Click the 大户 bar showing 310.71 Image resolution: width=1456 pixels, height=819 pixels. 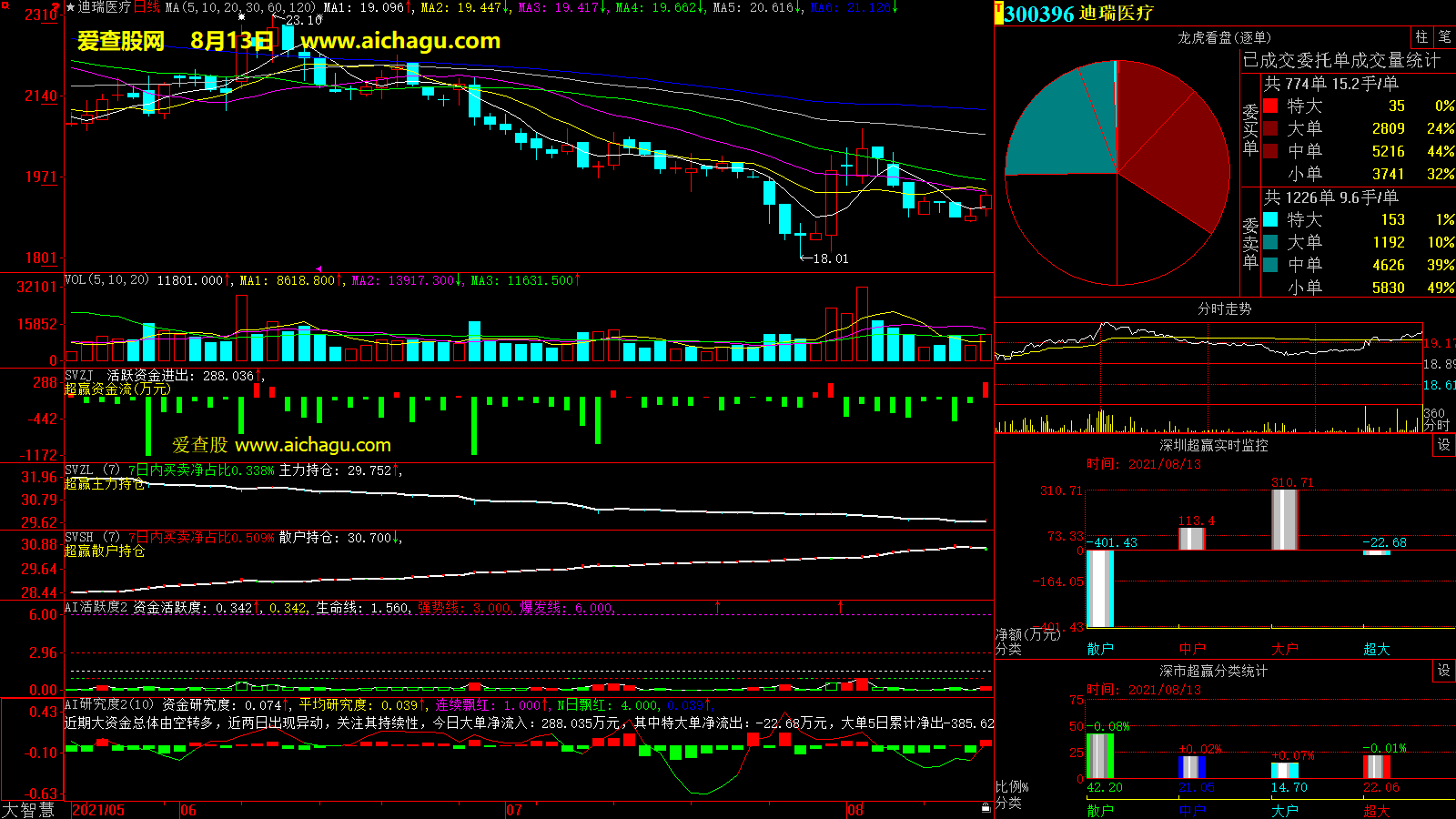(x=1284, y=520)
